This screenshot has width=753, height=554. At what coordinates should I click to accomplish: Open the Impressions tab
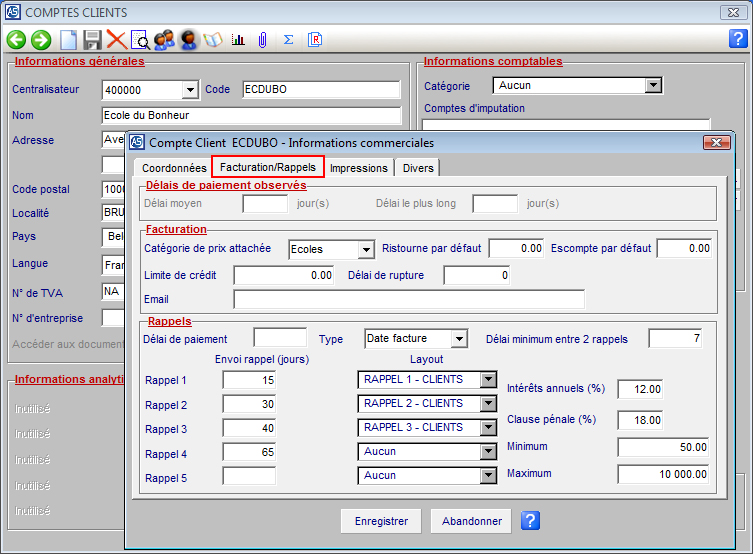point(358,168)
